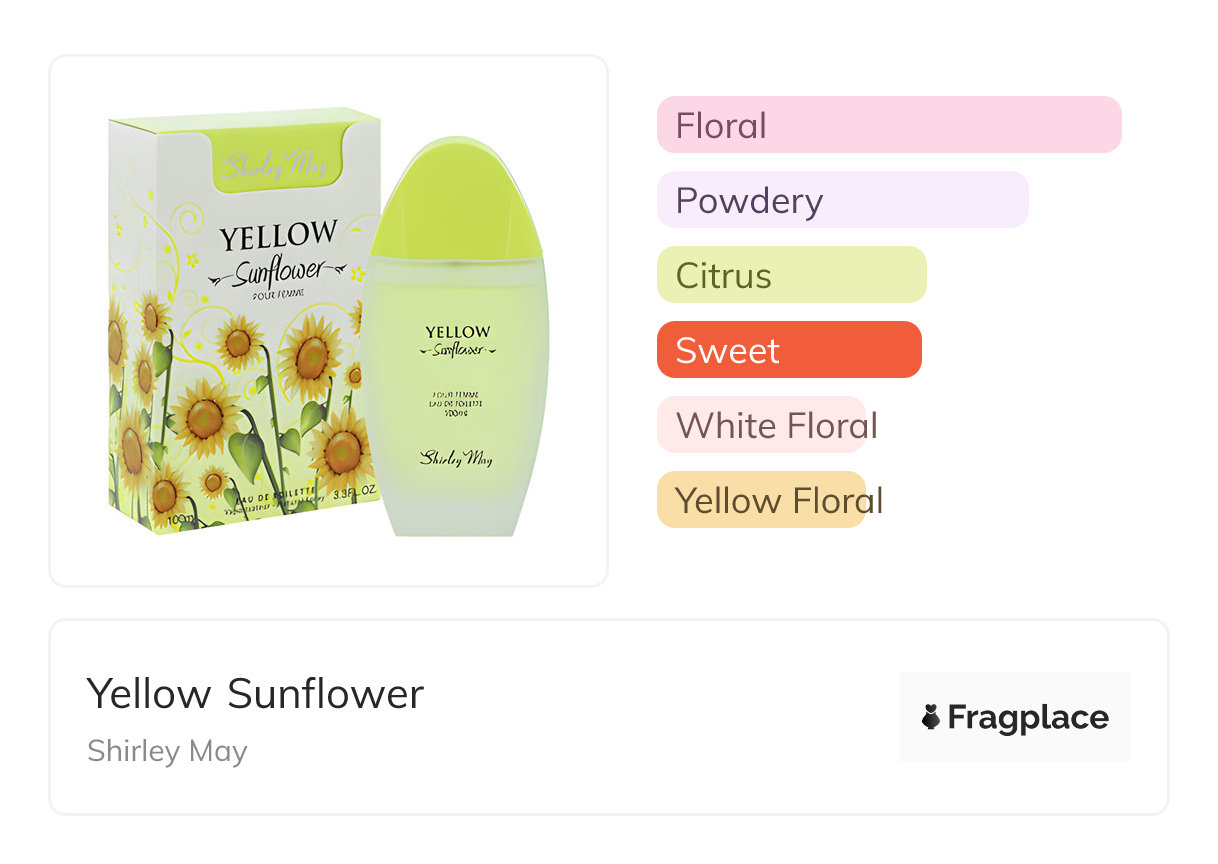Screen dimensions: 1218x864
Task: Click the Yellow Floral accord bar
Action: click(x=761, y=500)
